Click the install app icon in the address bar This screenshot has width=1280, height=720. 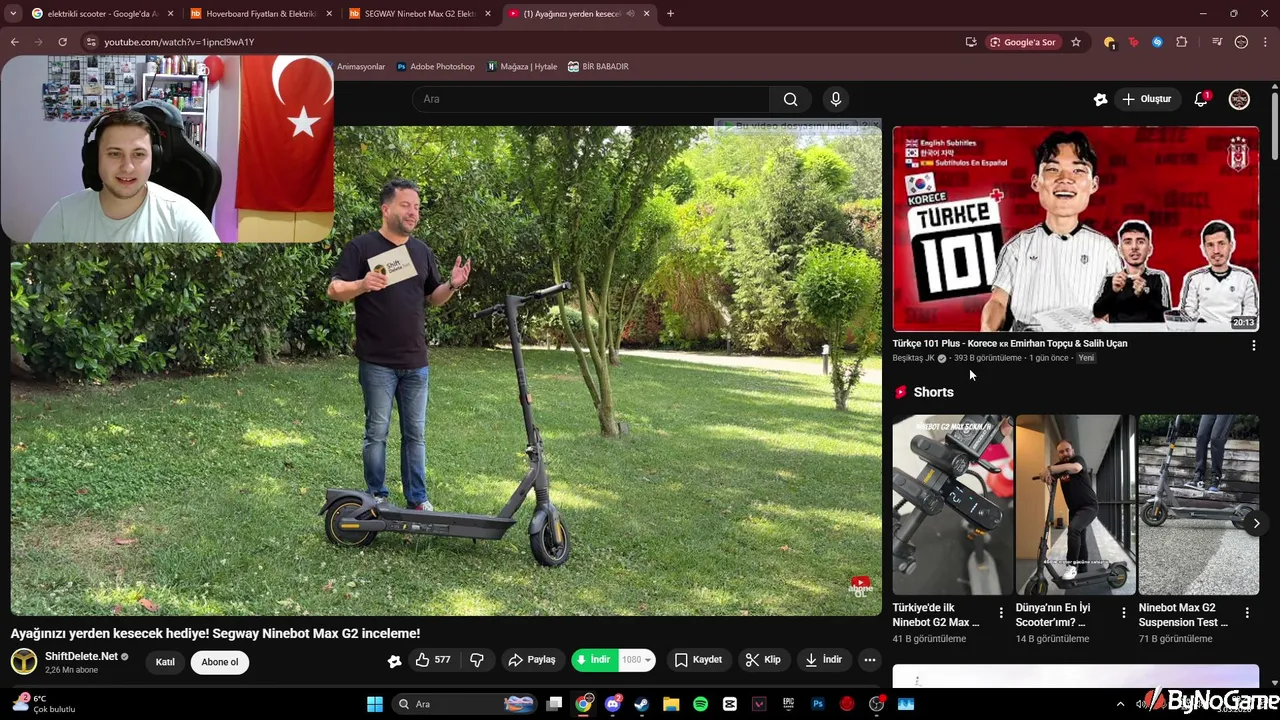(971, 42)
